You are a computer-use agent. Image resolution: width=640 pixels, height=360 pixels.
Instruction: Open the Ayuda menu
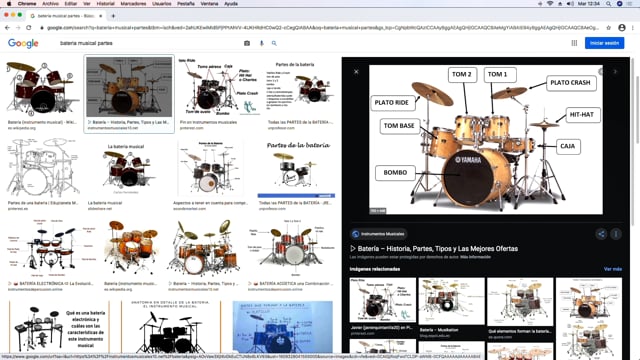click(x=231, y=4)
